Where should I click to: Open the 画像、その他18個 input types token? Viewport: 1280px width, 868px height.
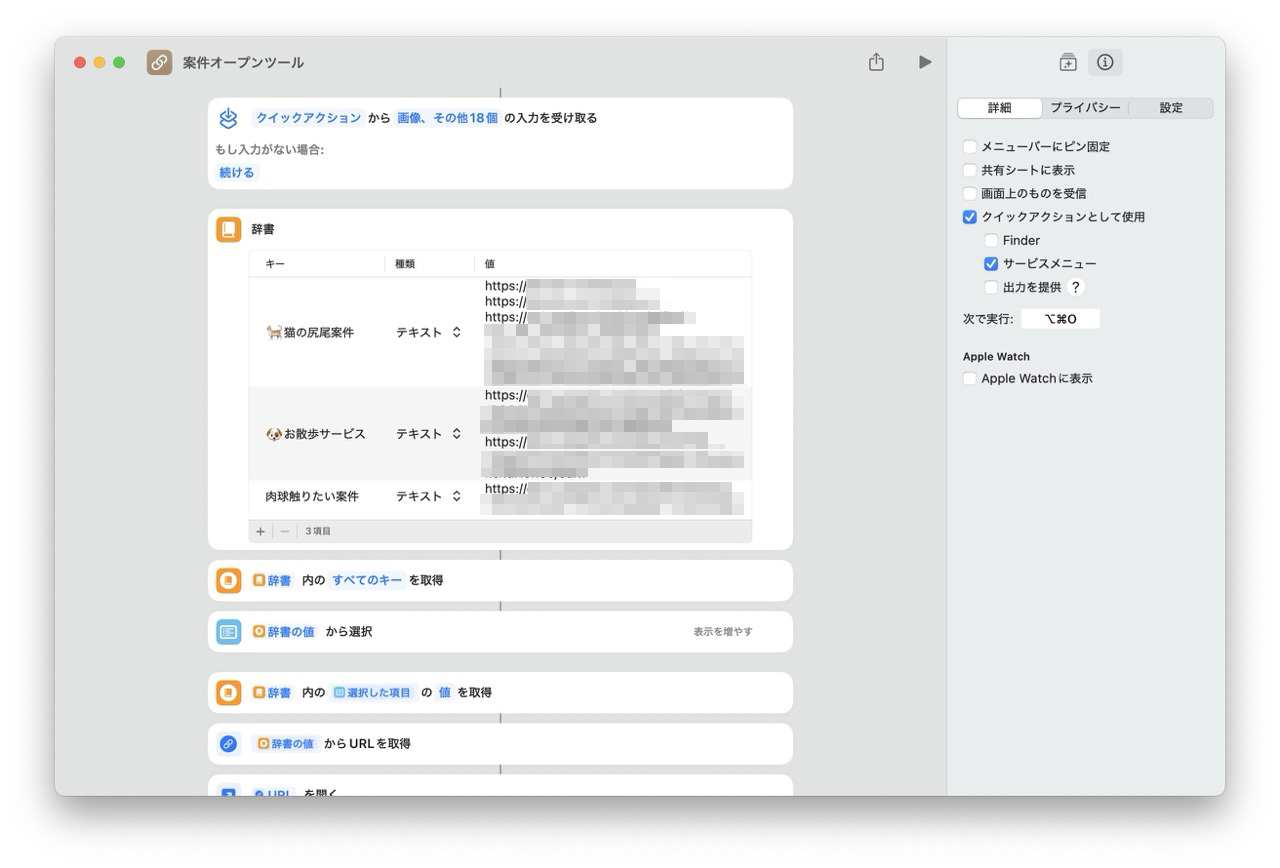click(447, 118)
